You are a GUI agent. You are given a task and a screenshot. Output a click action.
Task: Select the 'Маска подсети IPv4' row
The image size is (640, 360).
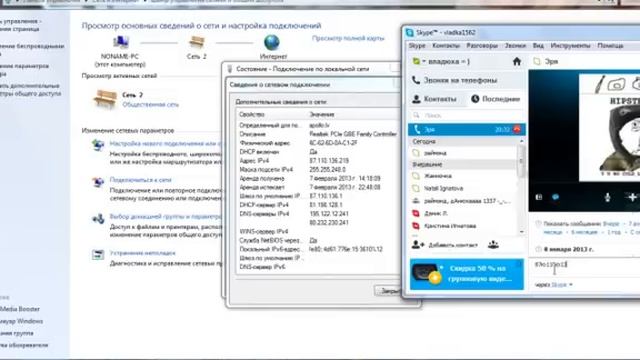click(318, 169)
